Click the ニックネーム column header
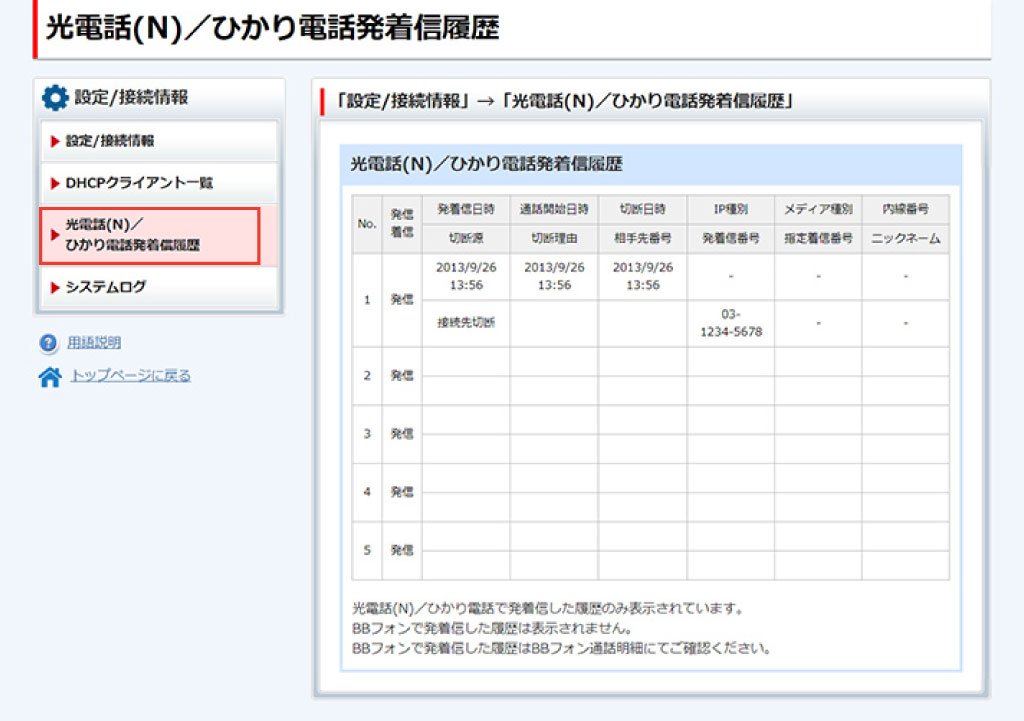Screen dimensions: 1024x721 click(905, 239)
